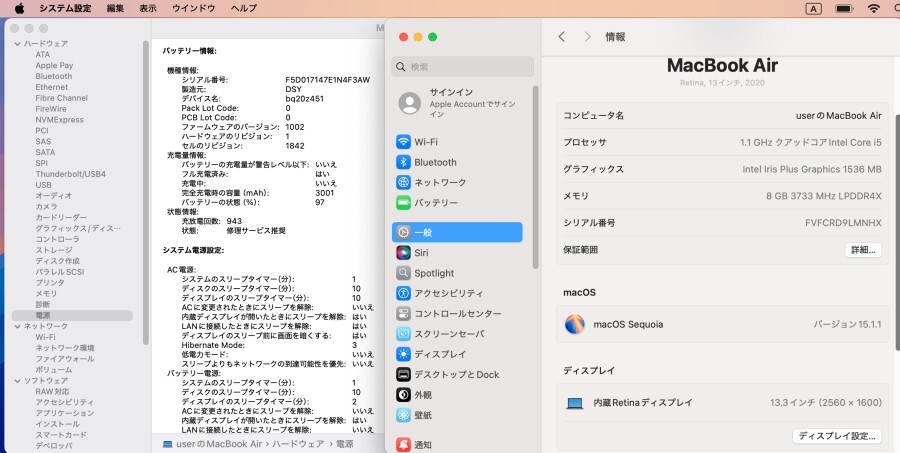The height and width of the screenshot is (453, 900).
Task: Select the ネットワーク globe icon
Action: [x=404, y=182]
